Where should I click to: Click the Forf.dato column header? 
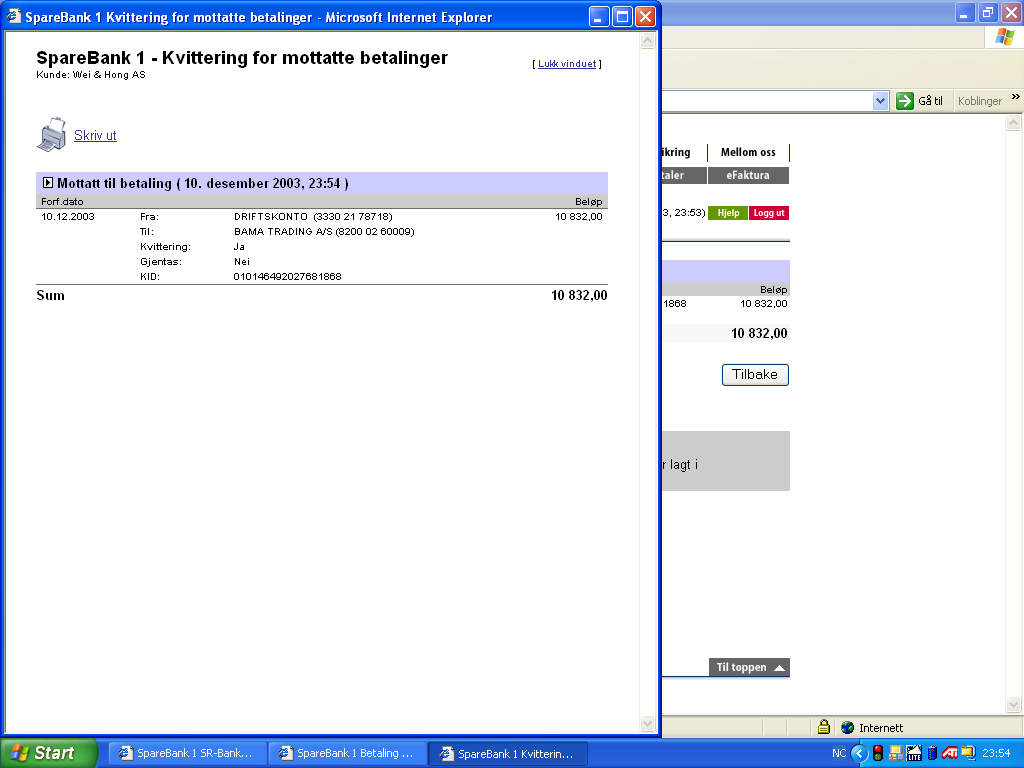tap(62, 201)
